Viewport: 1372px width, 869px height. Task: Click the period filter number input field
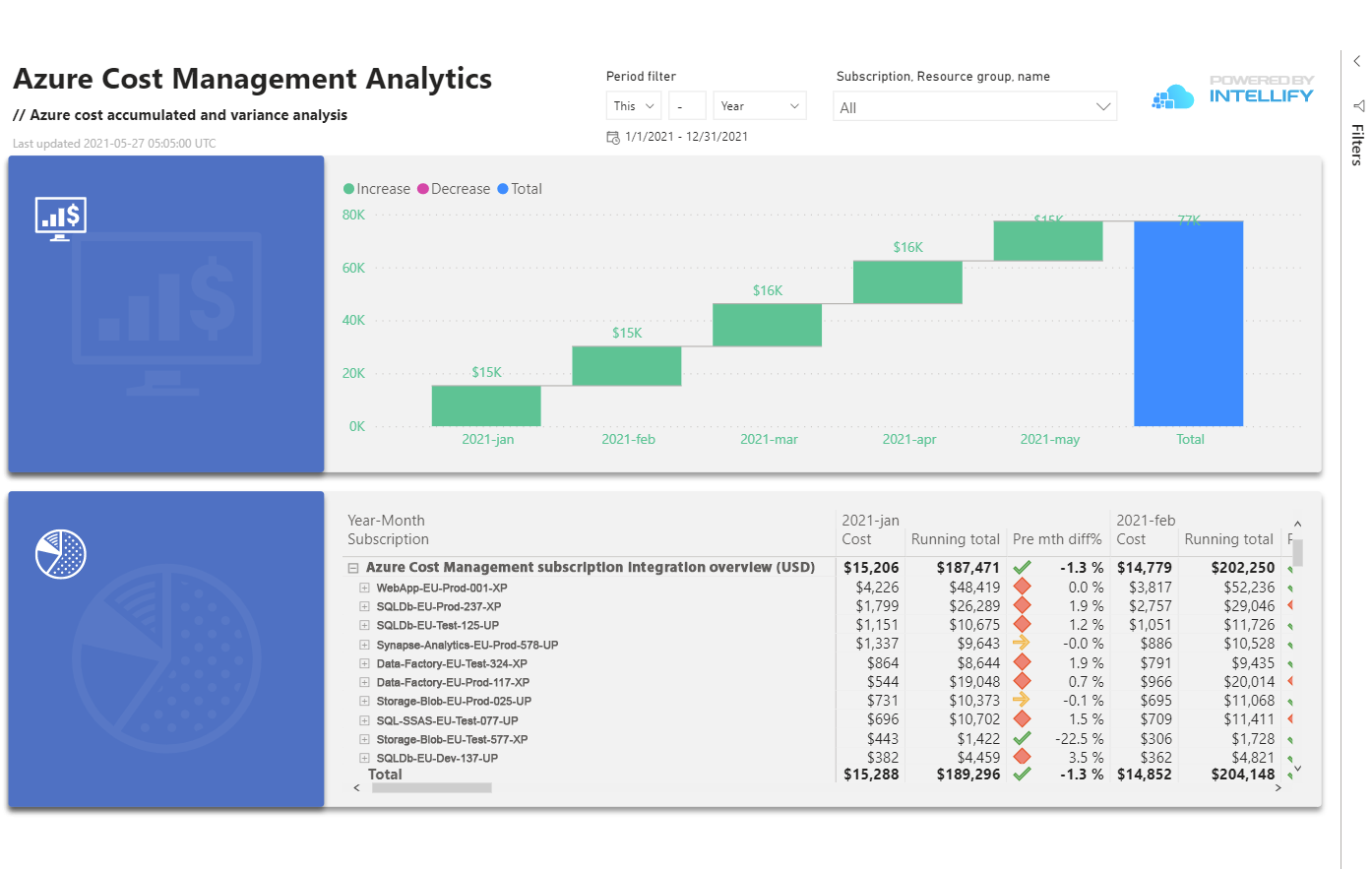pos(687,106)
